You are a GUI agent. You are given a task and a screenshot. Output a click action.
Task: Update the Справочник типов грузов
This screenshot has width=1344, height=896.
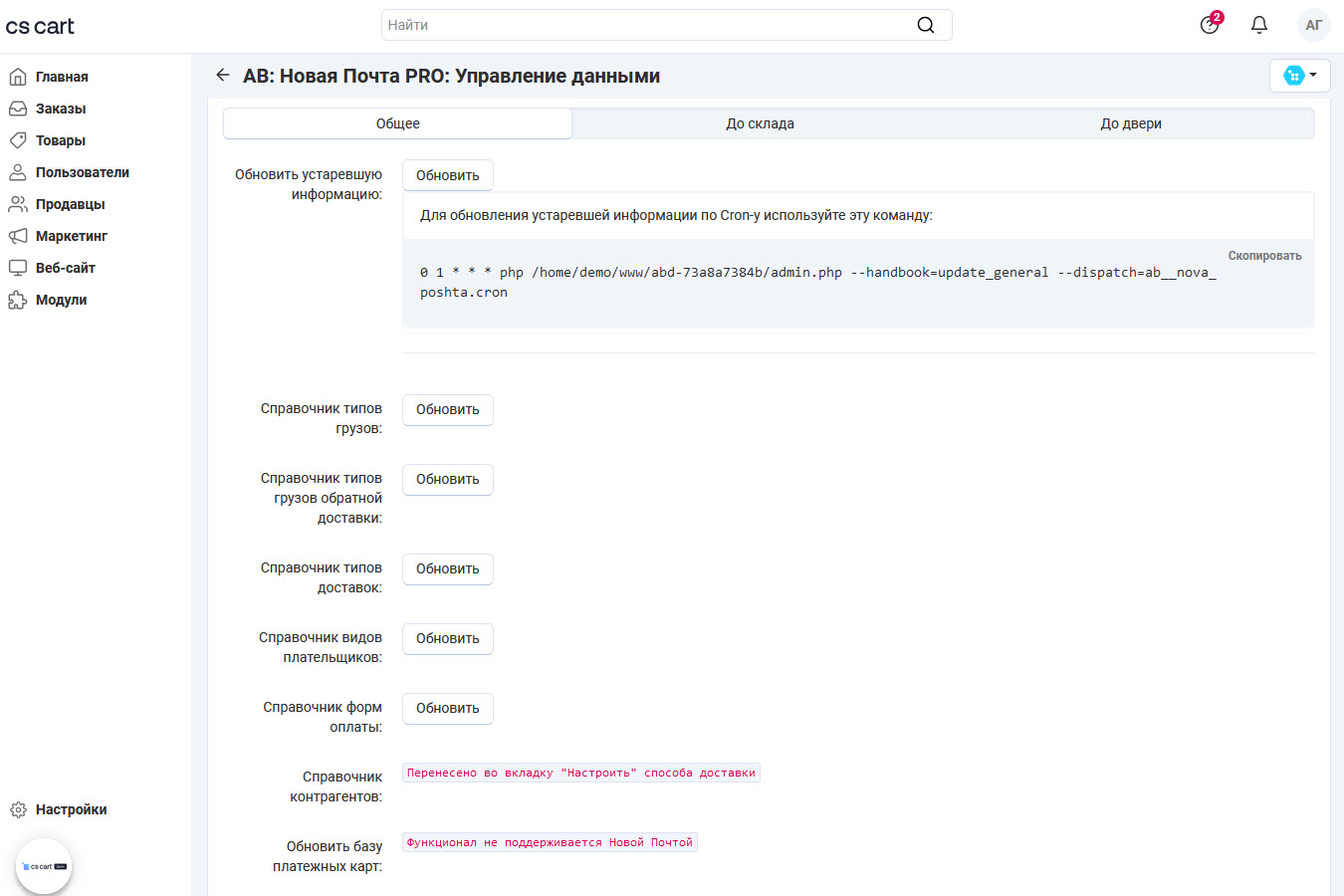[x=447, y=409]
